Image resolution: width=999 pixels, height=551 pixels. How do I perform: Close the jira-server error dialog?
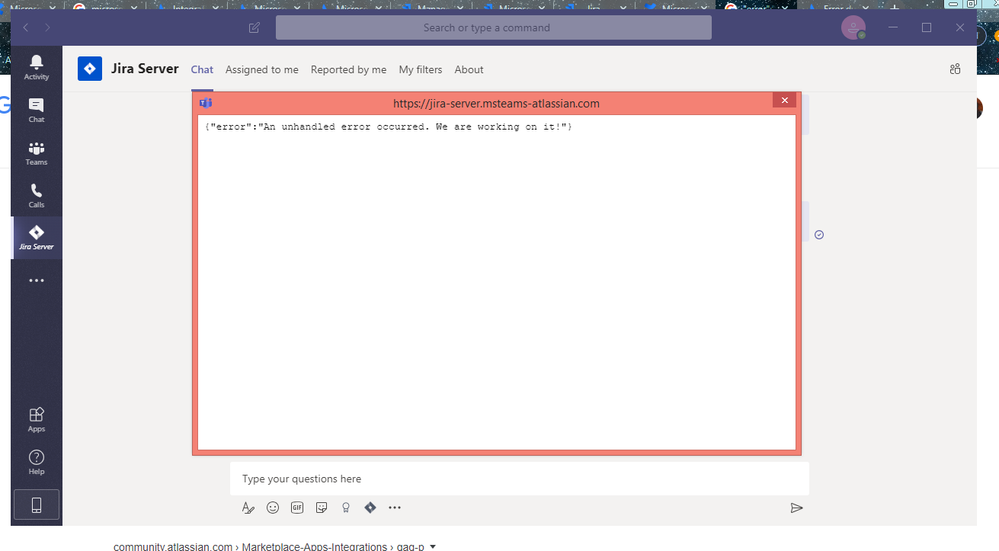tap(784, 100)
